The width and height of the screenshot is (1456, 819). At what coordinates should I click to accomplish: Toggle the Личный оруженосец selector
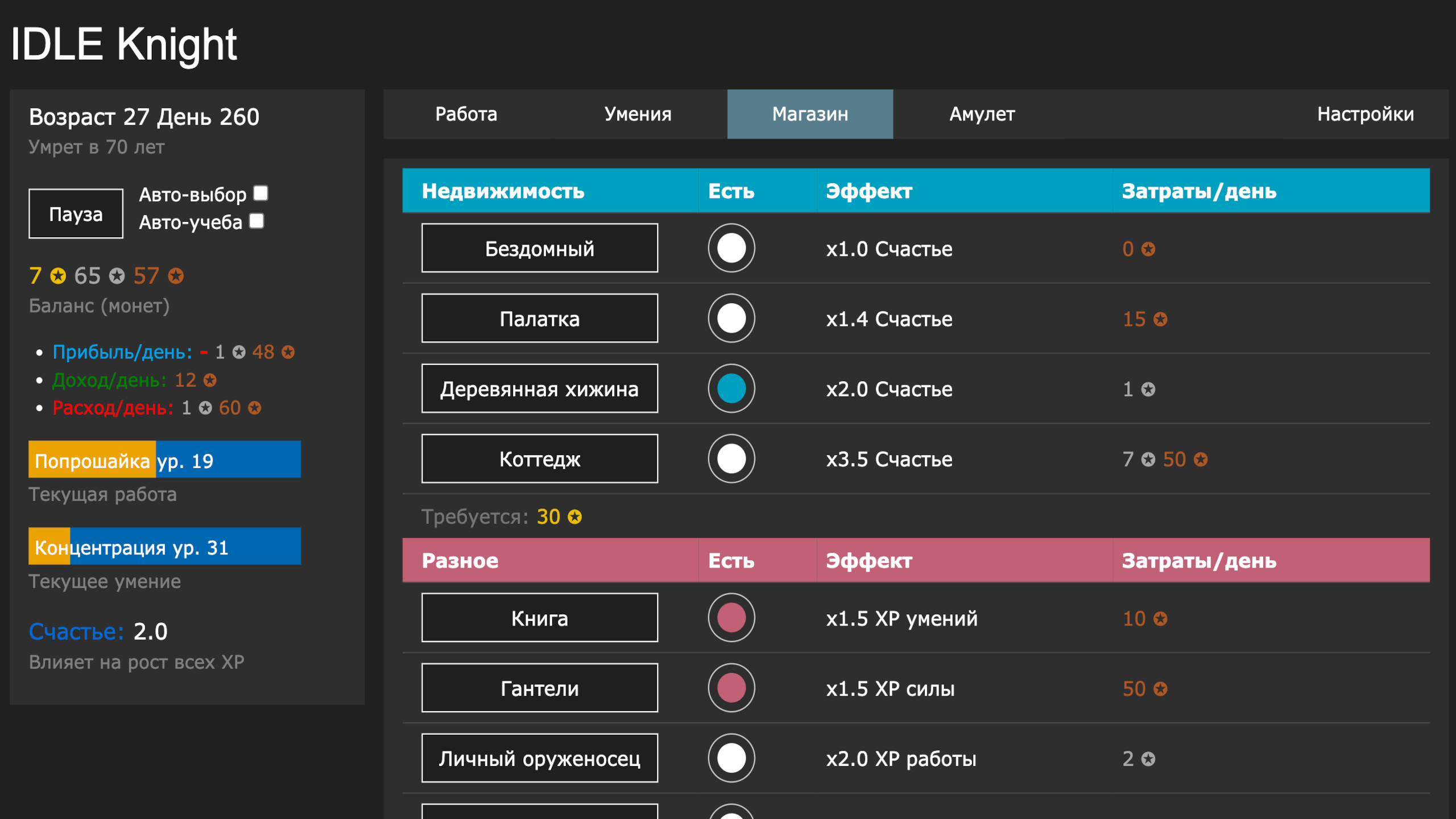point(731,758)
